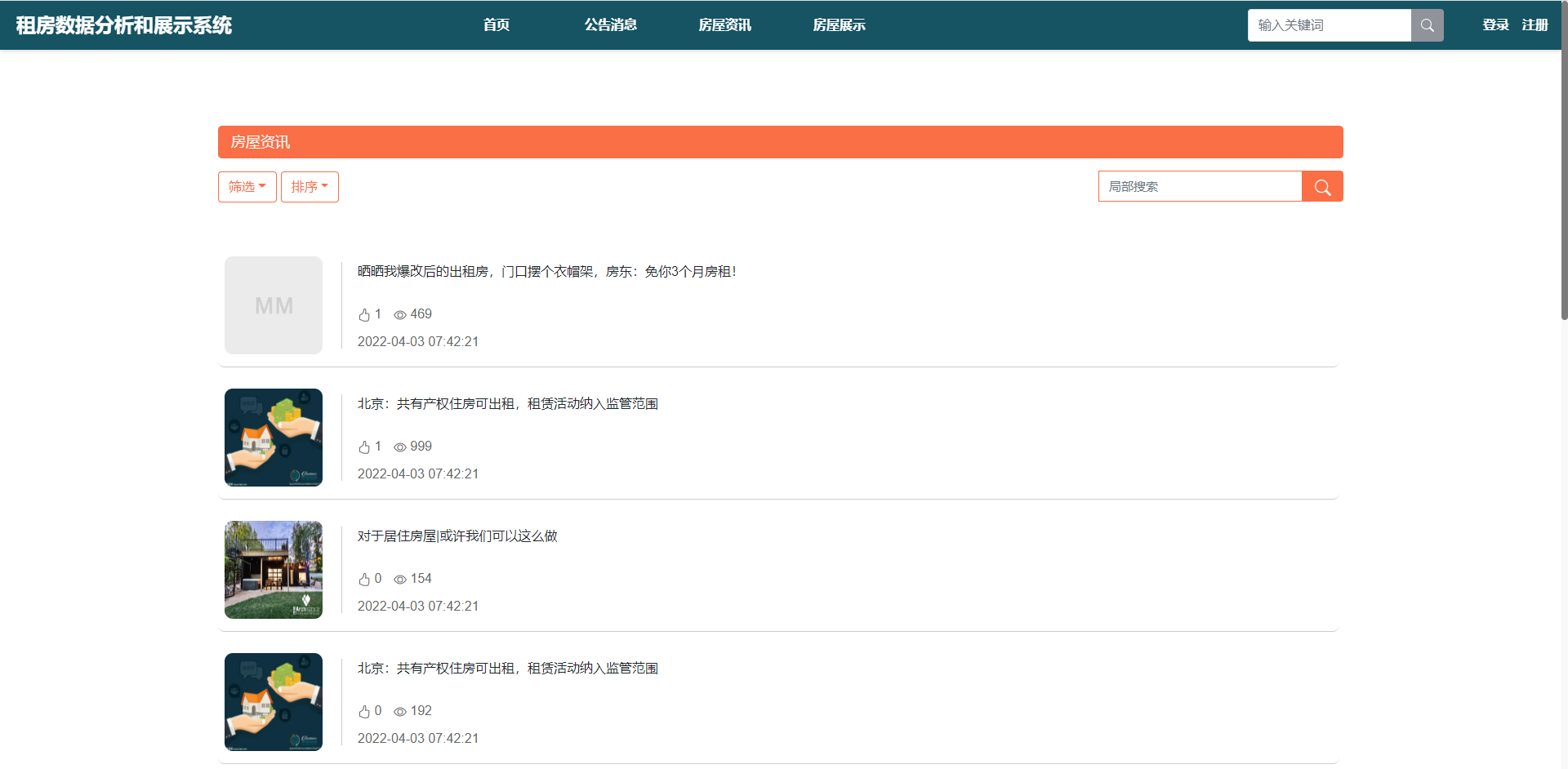Click the thumbs-up icon on the first article
This screenshot has height=769, width=1568.
(x=365, y=314)
